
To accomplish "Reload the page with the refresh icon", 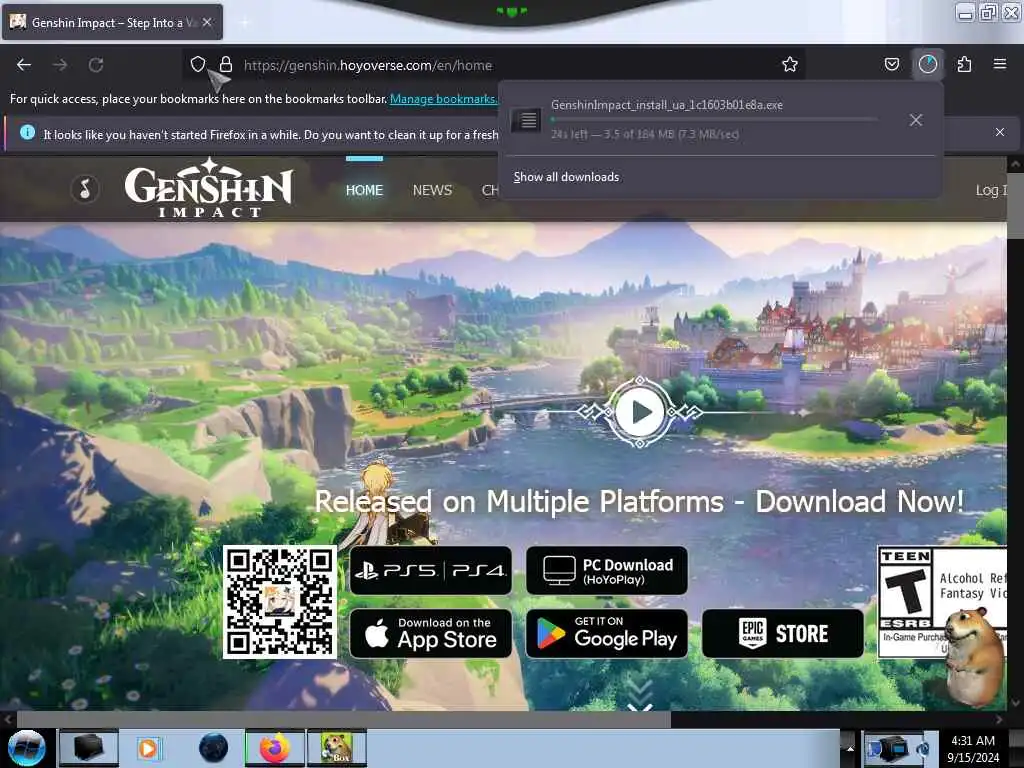I will [x=96, y=65].
